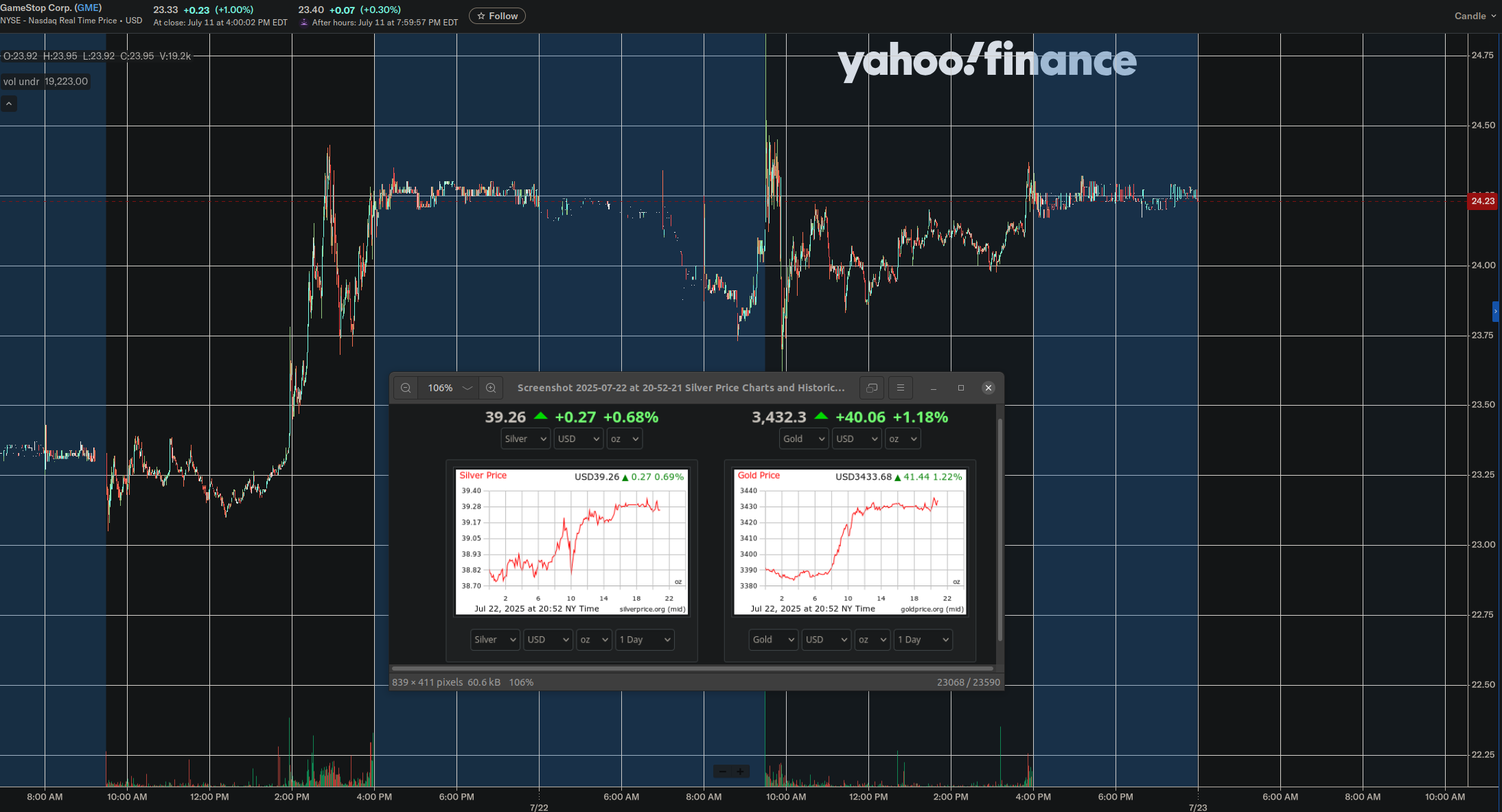The width and height of the screenshot is (1502, 812).
Task: Zoom in using image viewer magnifier icon
Action: (x=491, y=388)
